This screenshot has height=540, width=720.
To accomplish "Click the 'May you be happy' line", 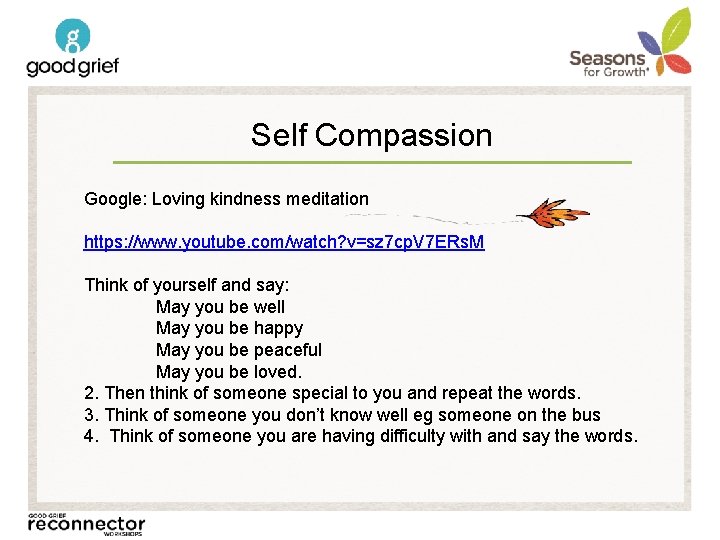I will pos(230,328).
